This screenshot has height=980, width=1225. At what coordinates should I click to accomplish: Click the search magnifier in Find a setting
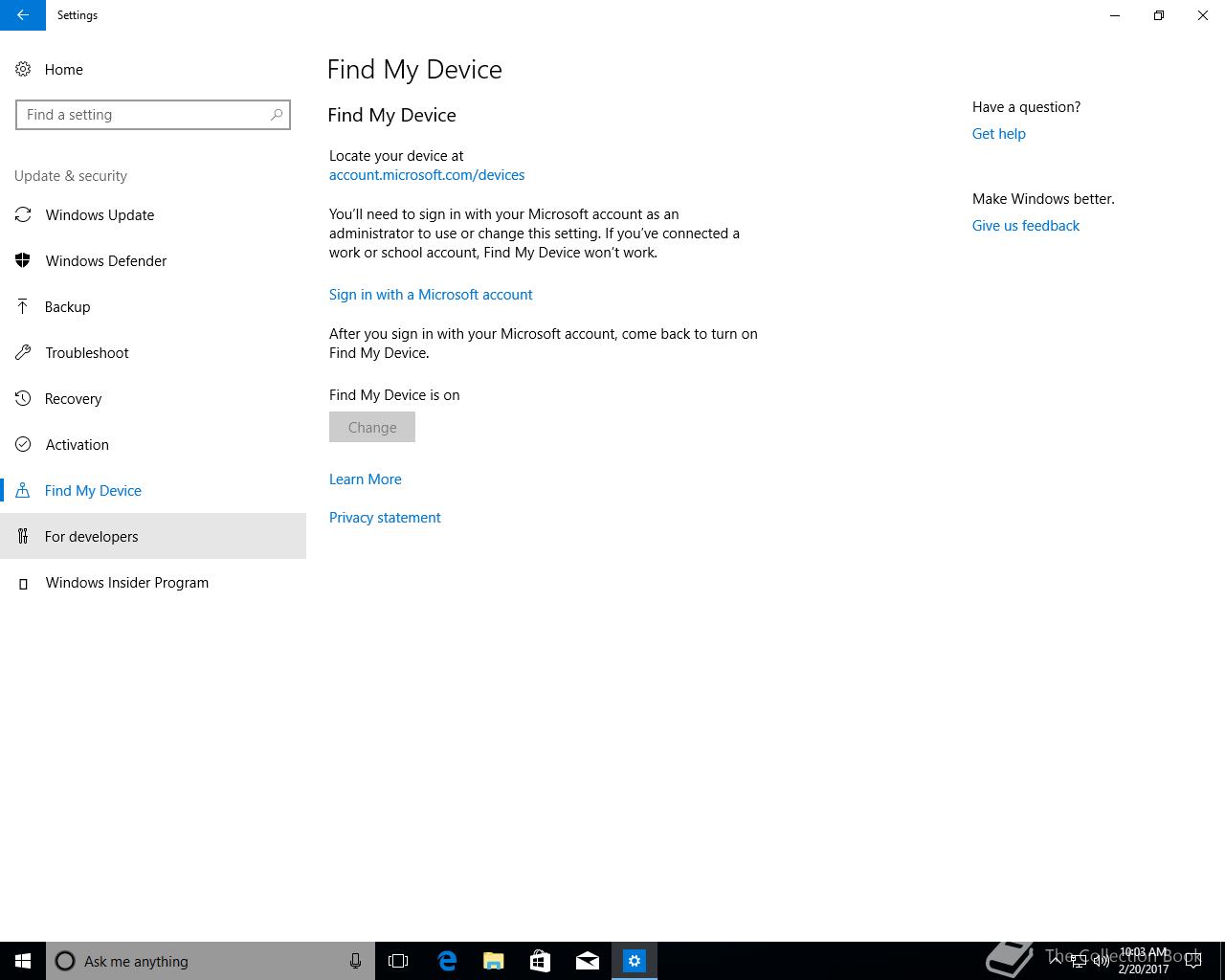click(x=277, y=115)
